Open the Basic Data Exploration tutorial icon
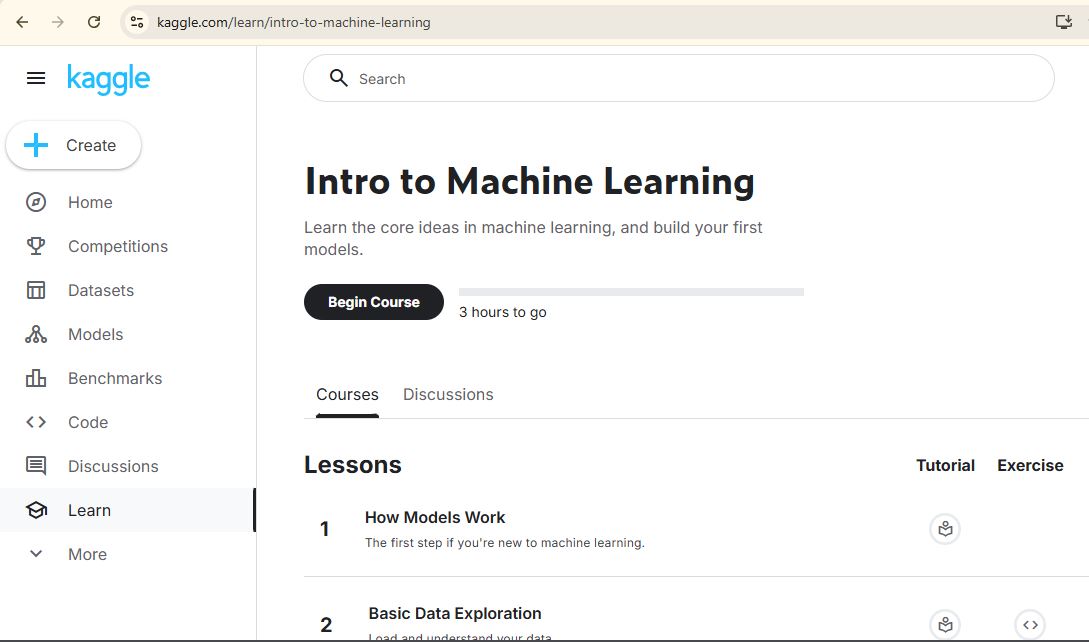Screen dimensions: 1089x642 tap(945, 625)
